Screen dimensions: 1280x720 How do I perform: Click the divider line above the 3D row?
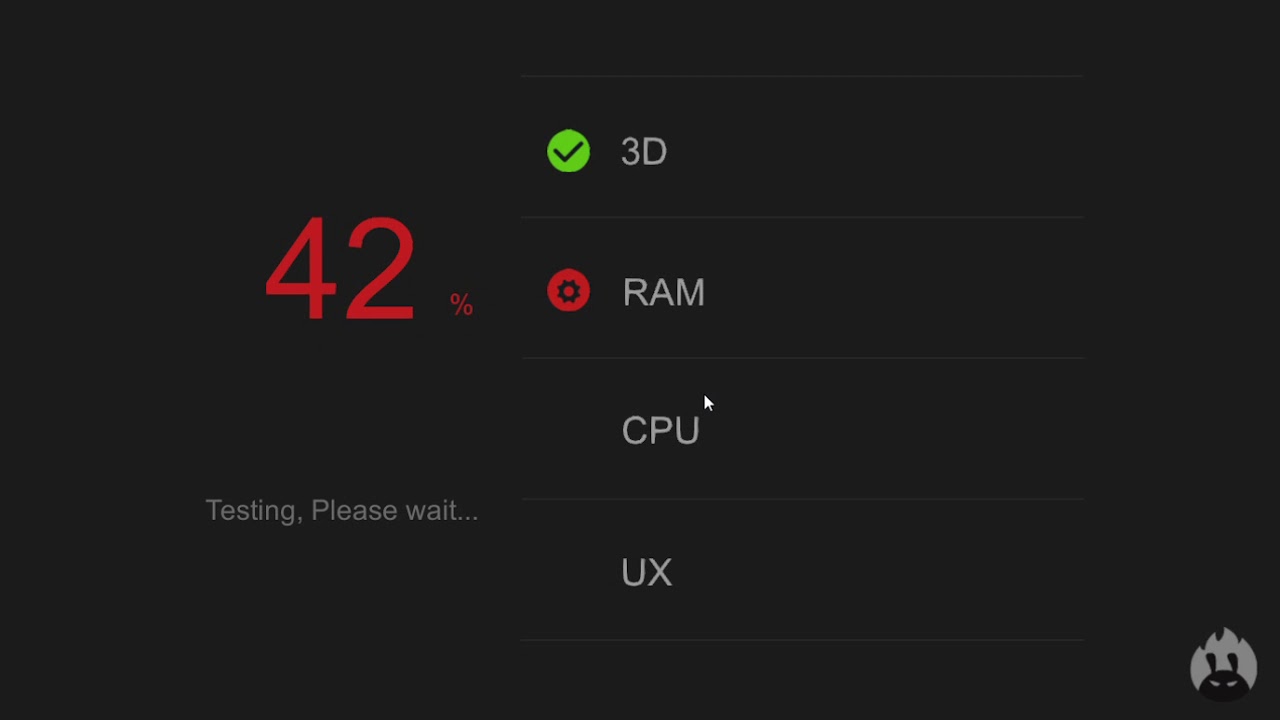click(802, 76)
